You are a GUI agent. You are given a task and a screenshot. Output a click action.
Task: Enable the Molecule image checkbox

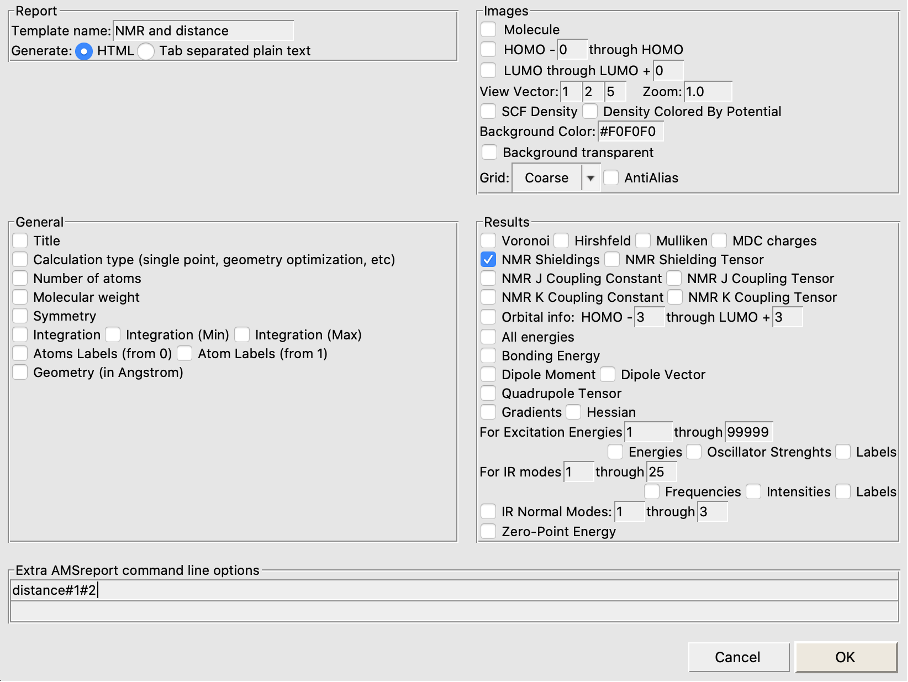click(x=488, y=30)
